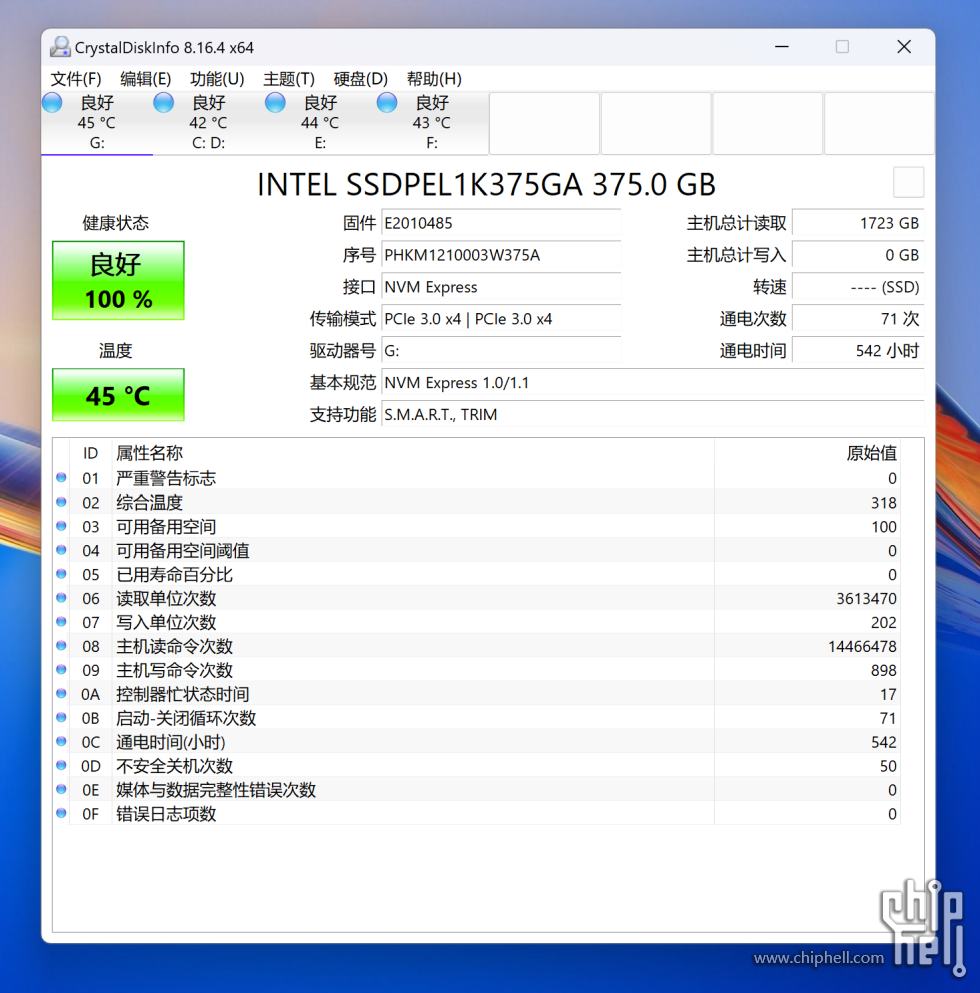Image resolution: width=980 pixels, height=993 pixels.
Task: Open the 功能(U) menu
Action: pyautogui.click(x=217, y=79)
